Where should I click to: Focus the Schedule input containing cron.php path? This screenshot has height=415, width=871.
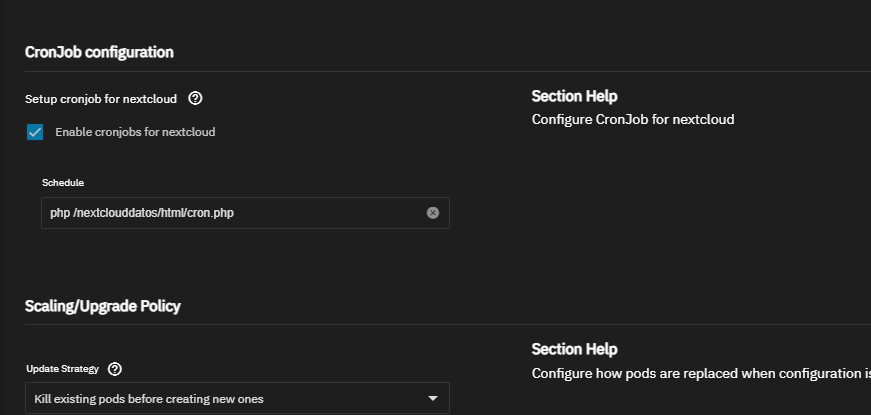pyautogui.click(x=245, y=213)
